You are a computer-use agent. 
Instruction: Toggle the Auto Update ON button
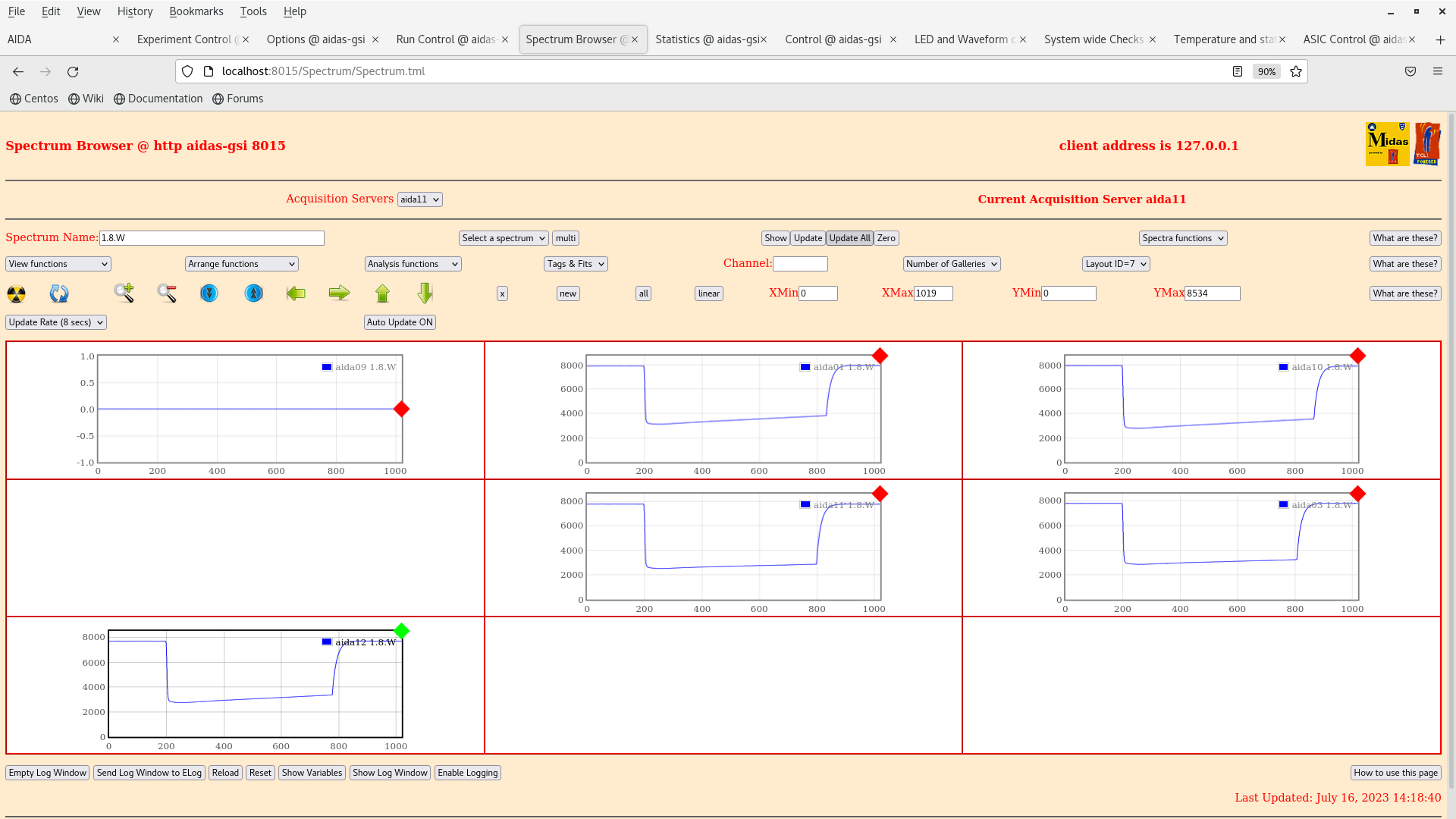pos(400,322)
